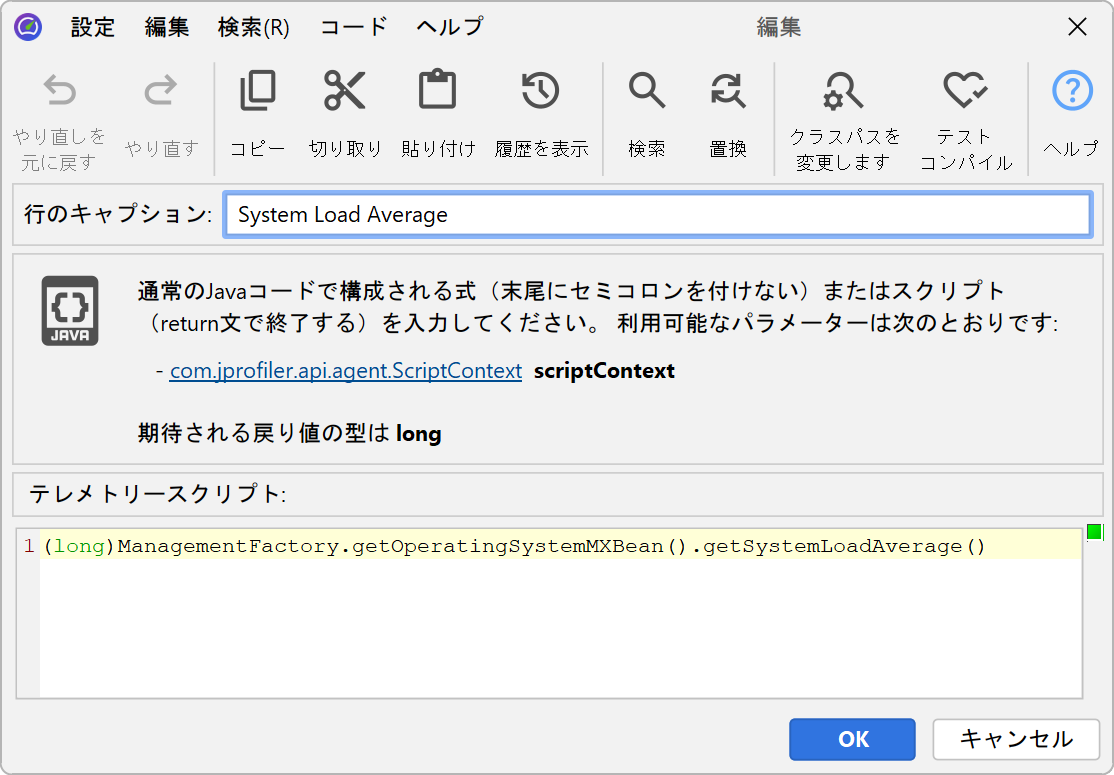1114x775 pixels.
Task: Click into the 行のキャプション text field
Action: 657,215
